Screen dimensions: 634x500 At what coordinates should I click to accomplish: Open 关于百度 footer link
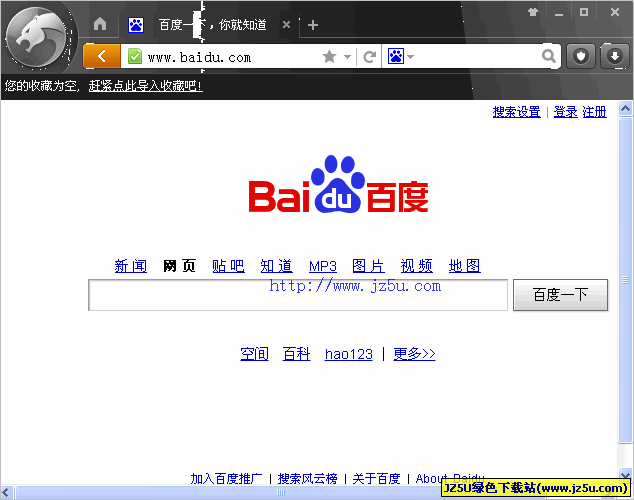click(x=376, y=479)
